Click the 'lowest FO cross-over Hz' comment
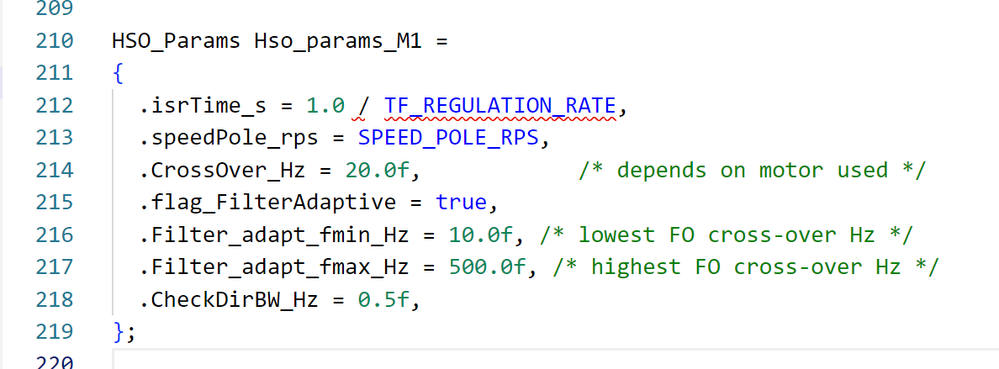This screenshot has width=999, height=369. pyautogui.click(x=726, y=235)
